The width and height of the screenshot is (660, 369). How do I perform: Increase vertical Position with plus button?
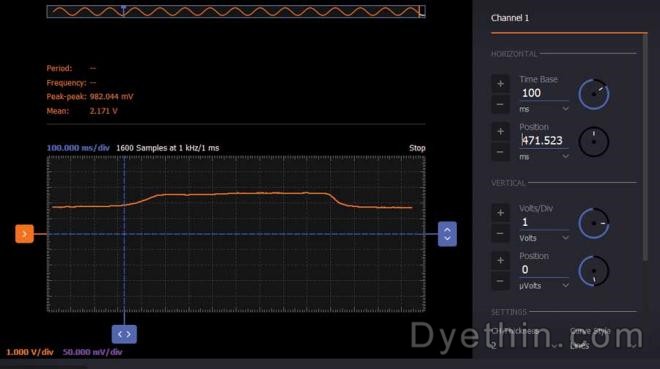click(500, 260)
